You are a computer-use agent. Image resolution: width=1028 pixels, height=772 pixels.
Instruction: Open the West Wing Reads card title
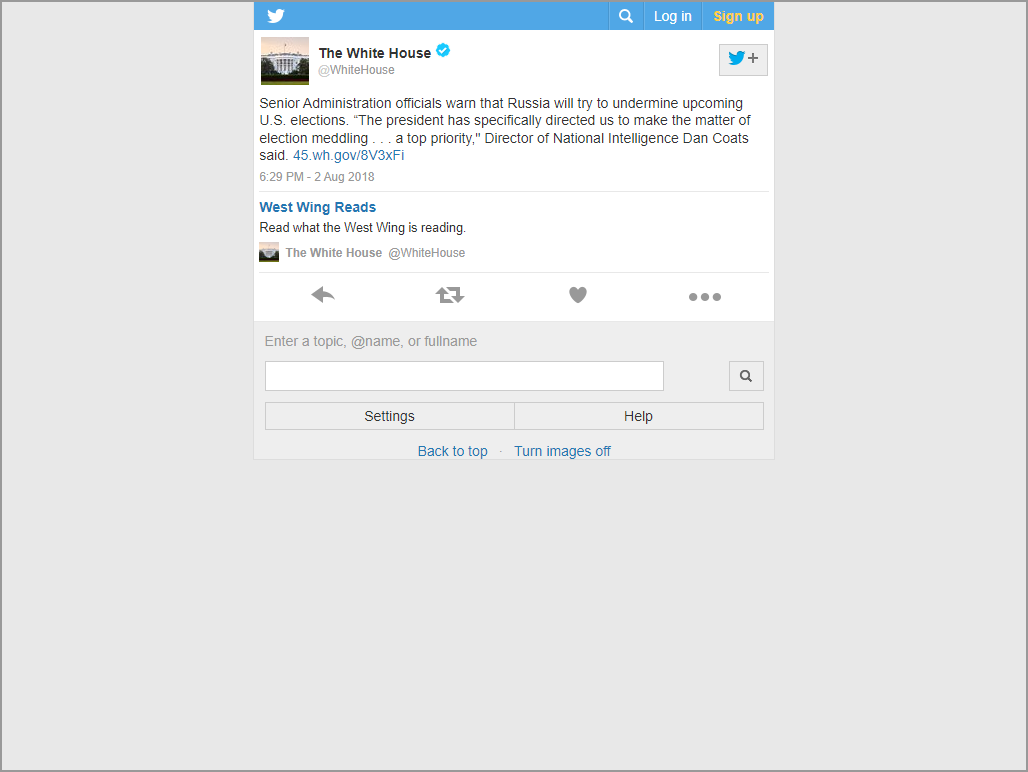pyautogui.click(x=317, y=207)
